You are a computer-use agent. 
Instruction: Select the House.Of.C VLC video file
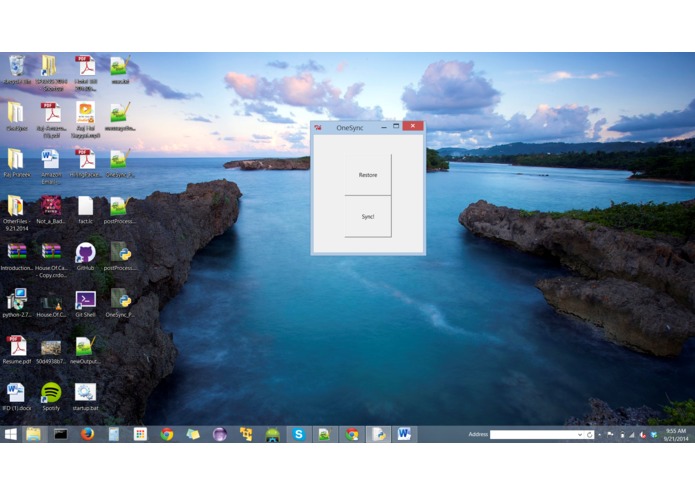[51, 303]
